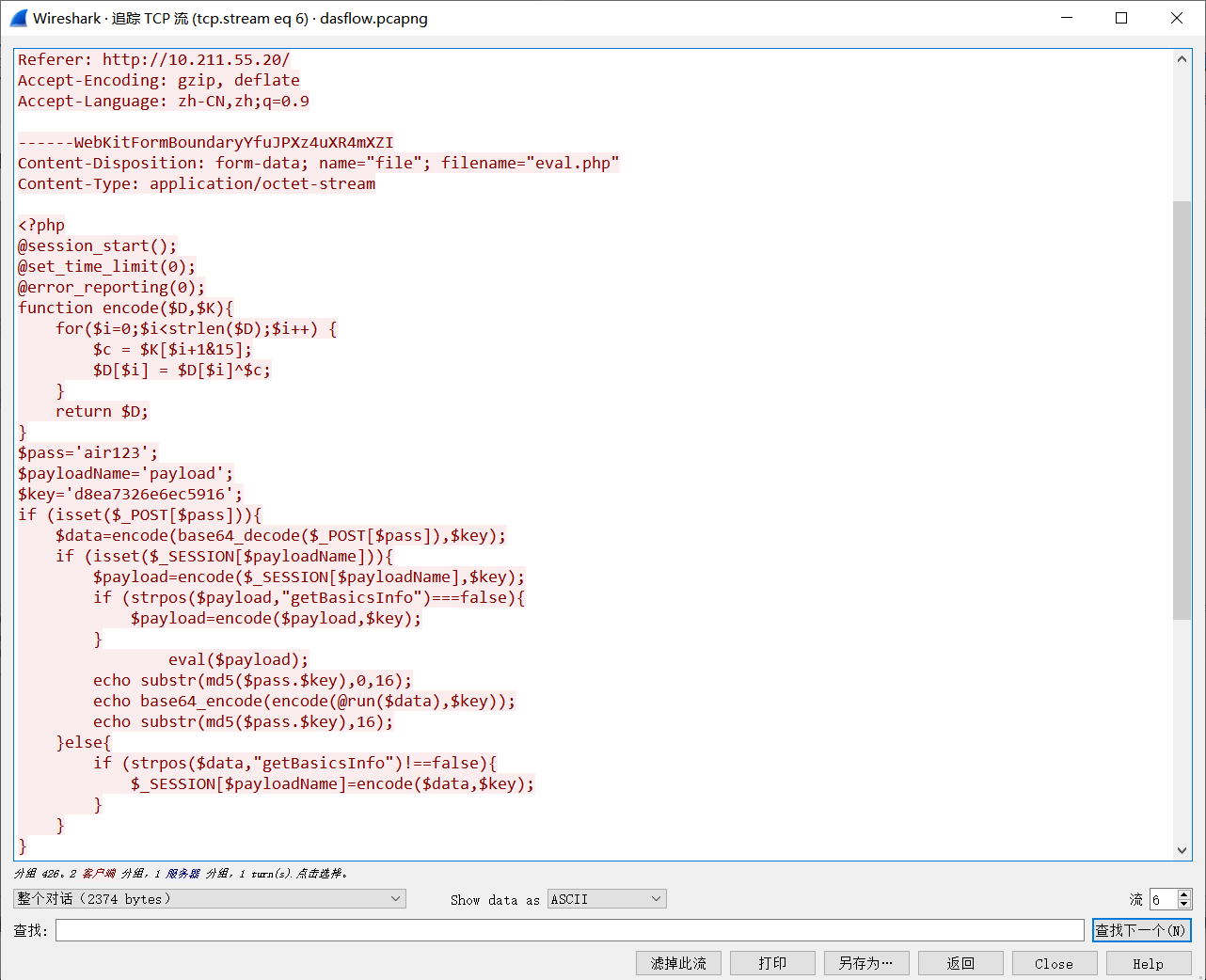
Task: Click the return $D; line
Action: (103, 411)
